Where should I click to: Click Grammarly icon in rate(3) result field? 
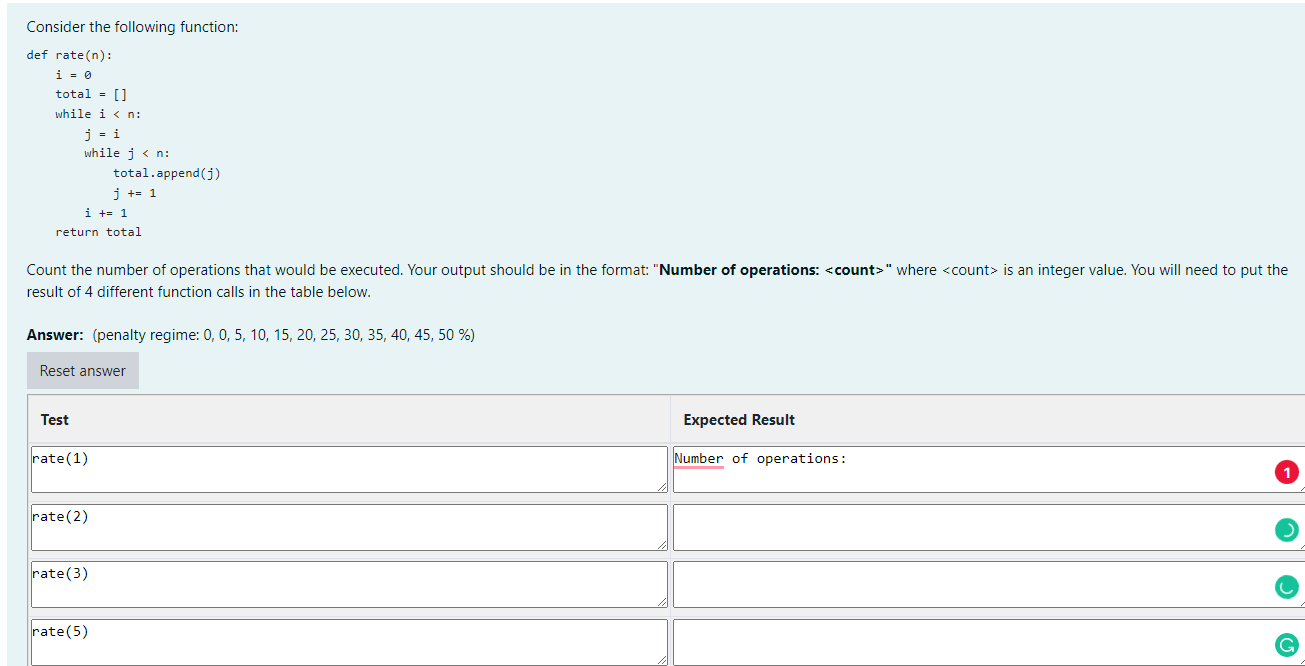pos(1287,587)
